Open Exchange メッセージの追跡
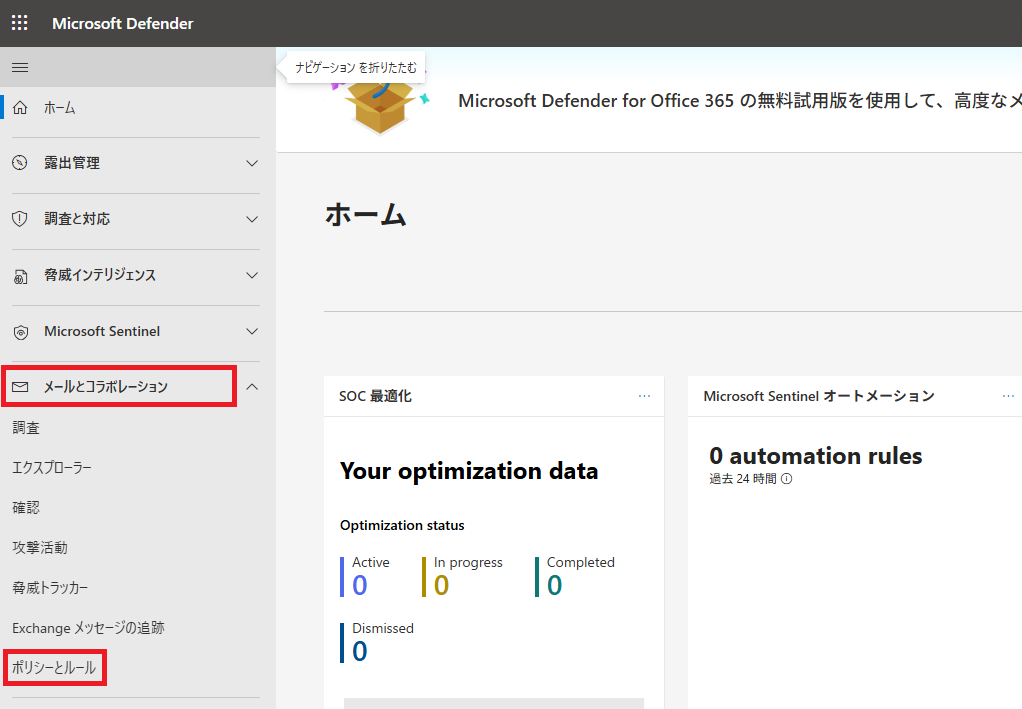1022x709 pixels. [89, 628]
